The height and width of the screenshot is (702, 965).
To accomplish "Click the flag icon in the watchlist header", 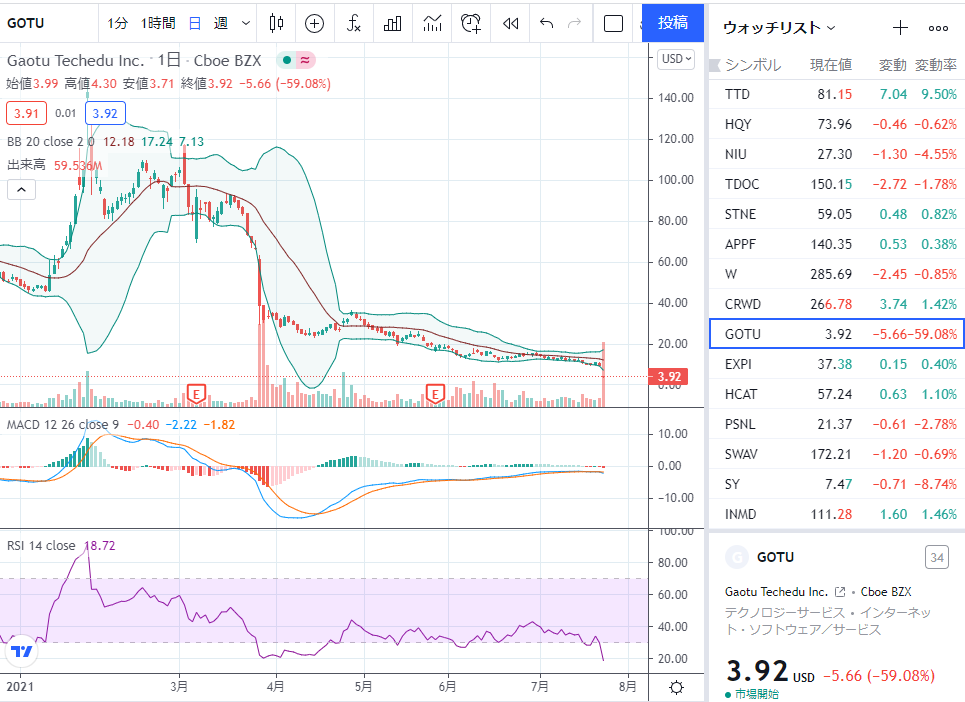I will point(715,65).
